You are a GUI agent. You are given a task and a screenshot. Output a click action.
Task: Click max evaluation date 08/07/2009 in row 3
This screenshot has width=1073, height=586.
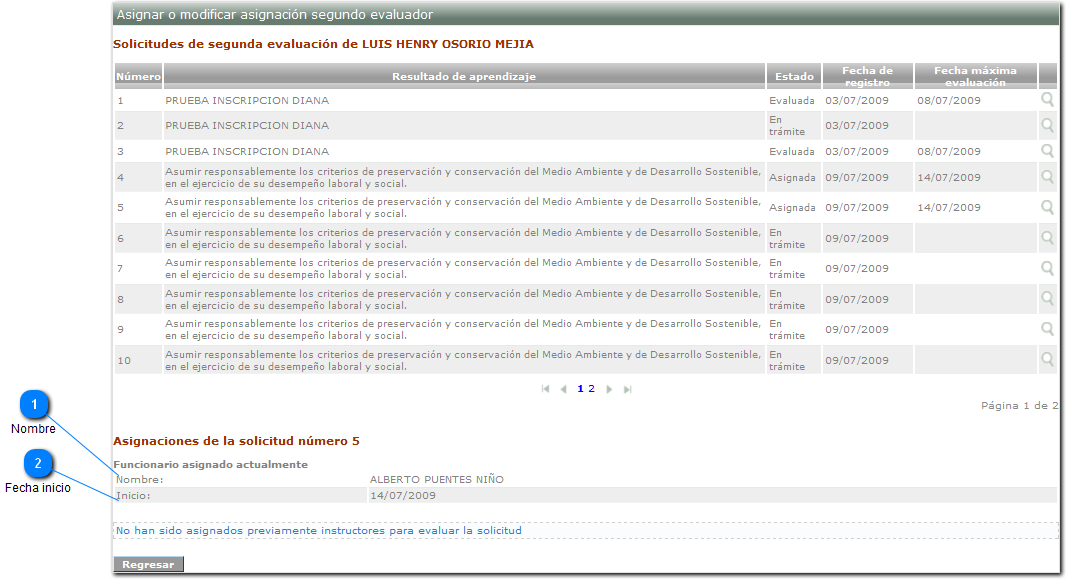tap(949, 151)
